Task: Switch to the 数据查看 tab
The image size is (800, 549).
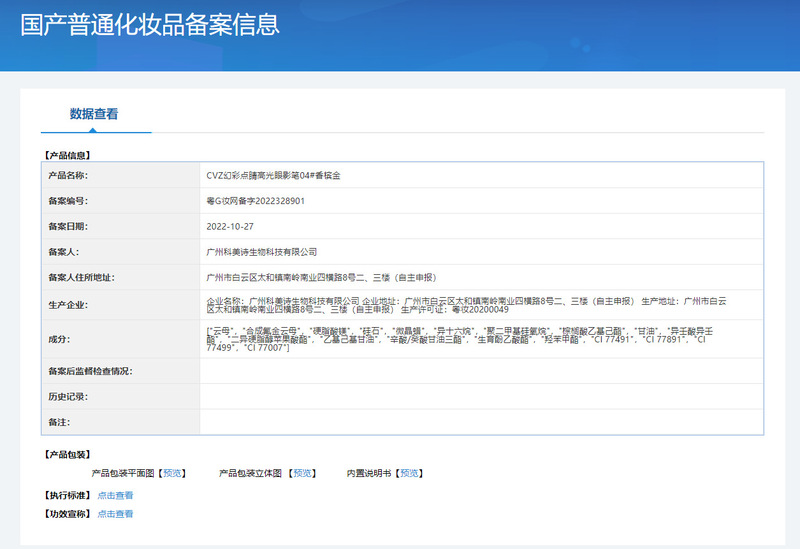Action: point(94,114)
